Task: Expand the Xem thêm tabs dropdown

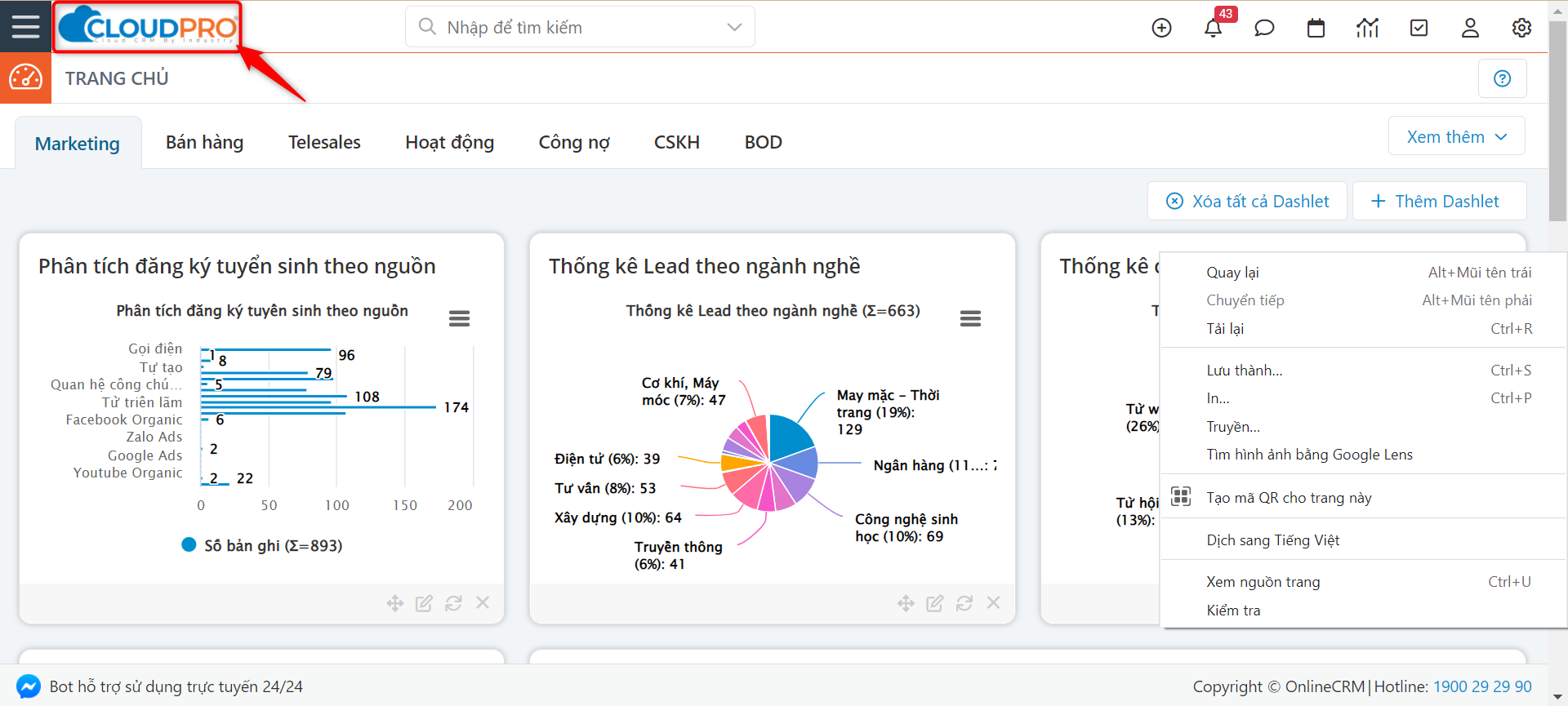Action: pyautogui.click(x=1457, y=136)
